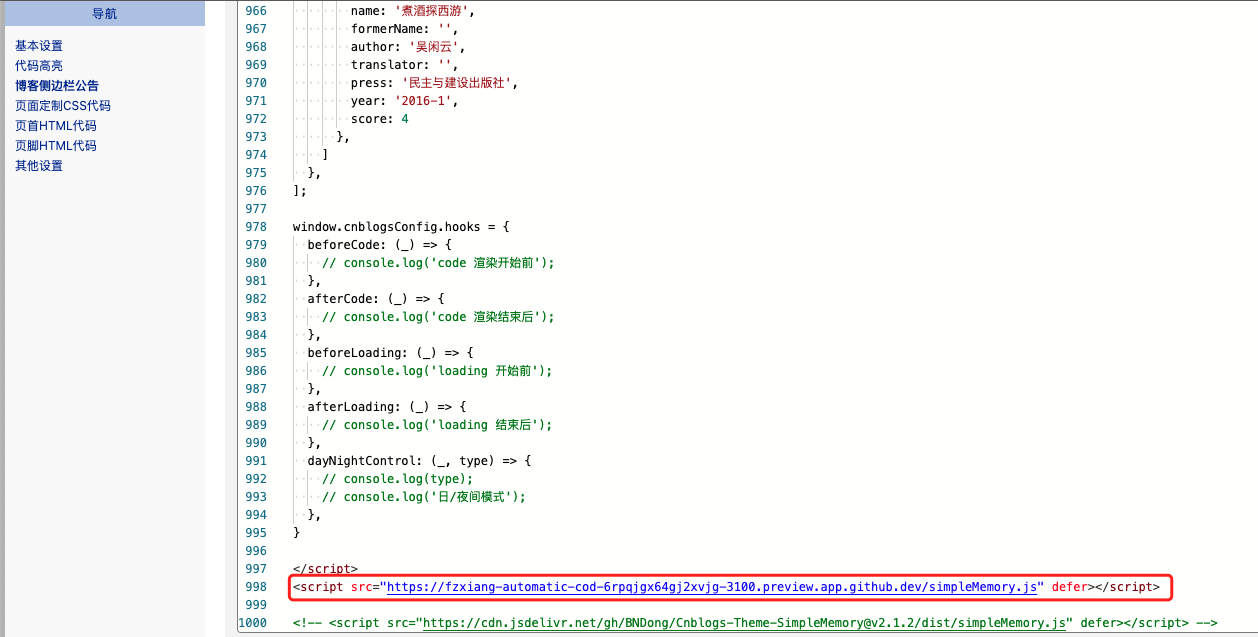The image size is (1258, 637).
Task: Click comment console.log('loading 结束后')
Action: coord(438,425)
